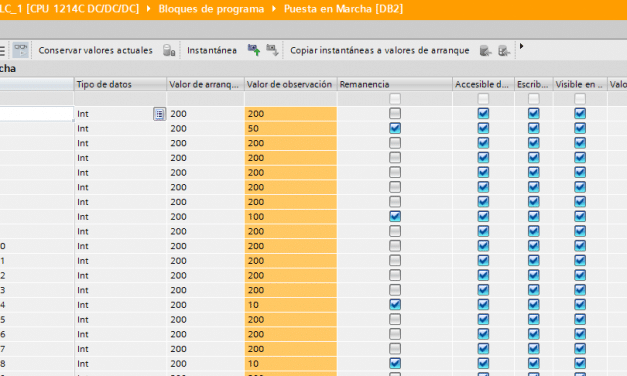Open breadcrumb arrow before Bloques de programa
Viewport: 627px width, 376px height.
tap(148, 8)
